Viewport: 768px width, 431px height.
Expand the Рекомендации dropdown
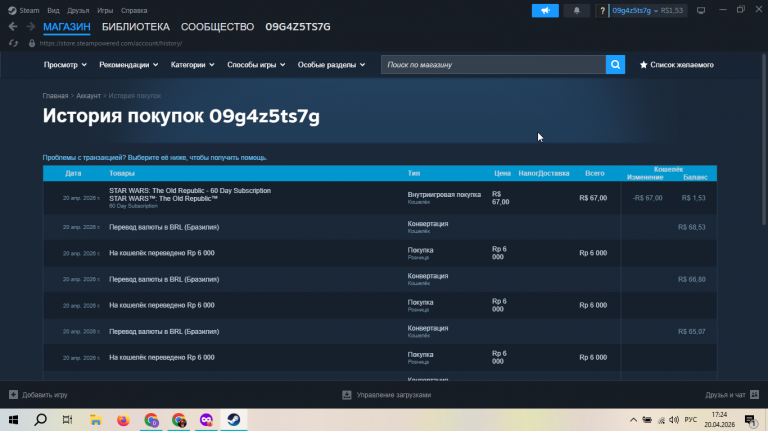[x=129, y=65]
